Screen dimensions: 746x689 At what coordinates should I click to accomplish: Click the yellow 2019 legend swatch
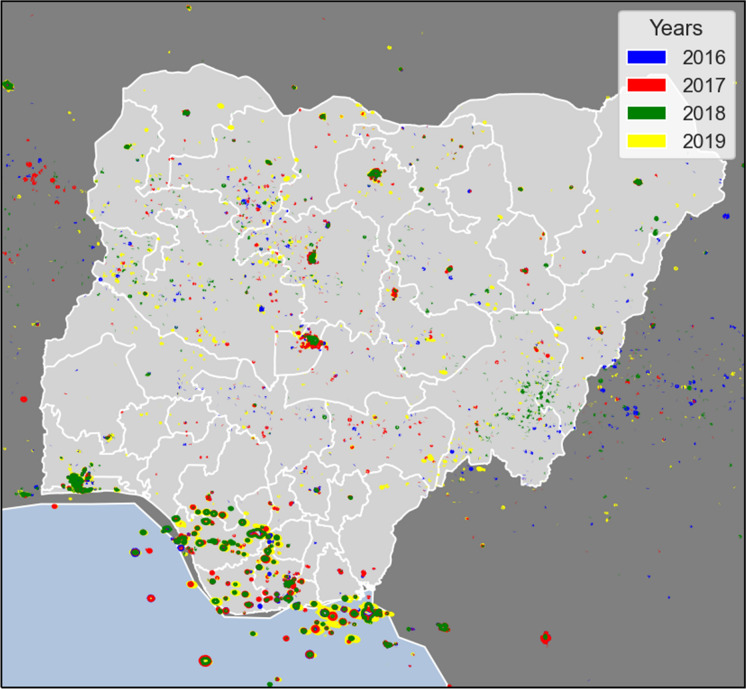coord(647,141)
